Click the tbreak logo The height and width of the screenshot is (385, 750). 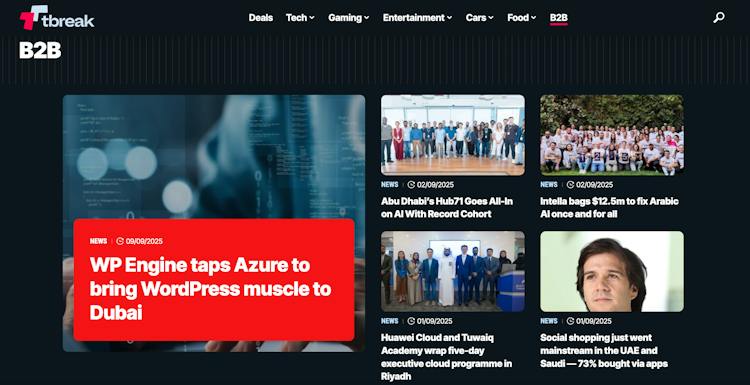(57, 18)
